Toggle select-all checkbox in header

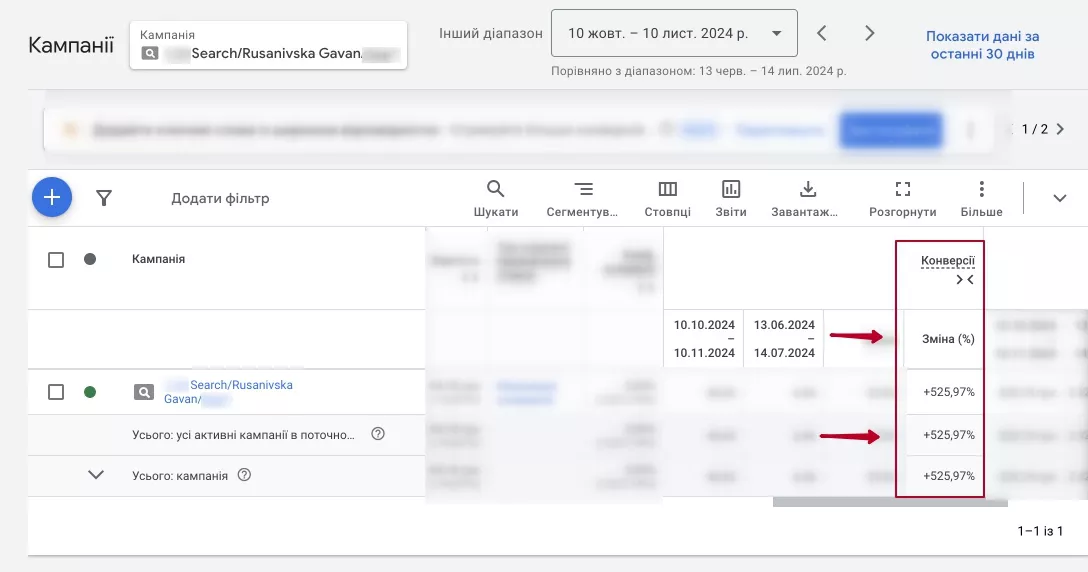[x=56, y=260]
